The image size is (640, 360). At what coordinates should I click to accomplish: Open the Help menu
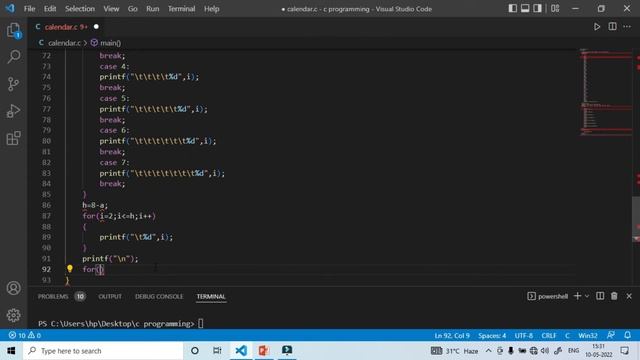tap(211, 9)
